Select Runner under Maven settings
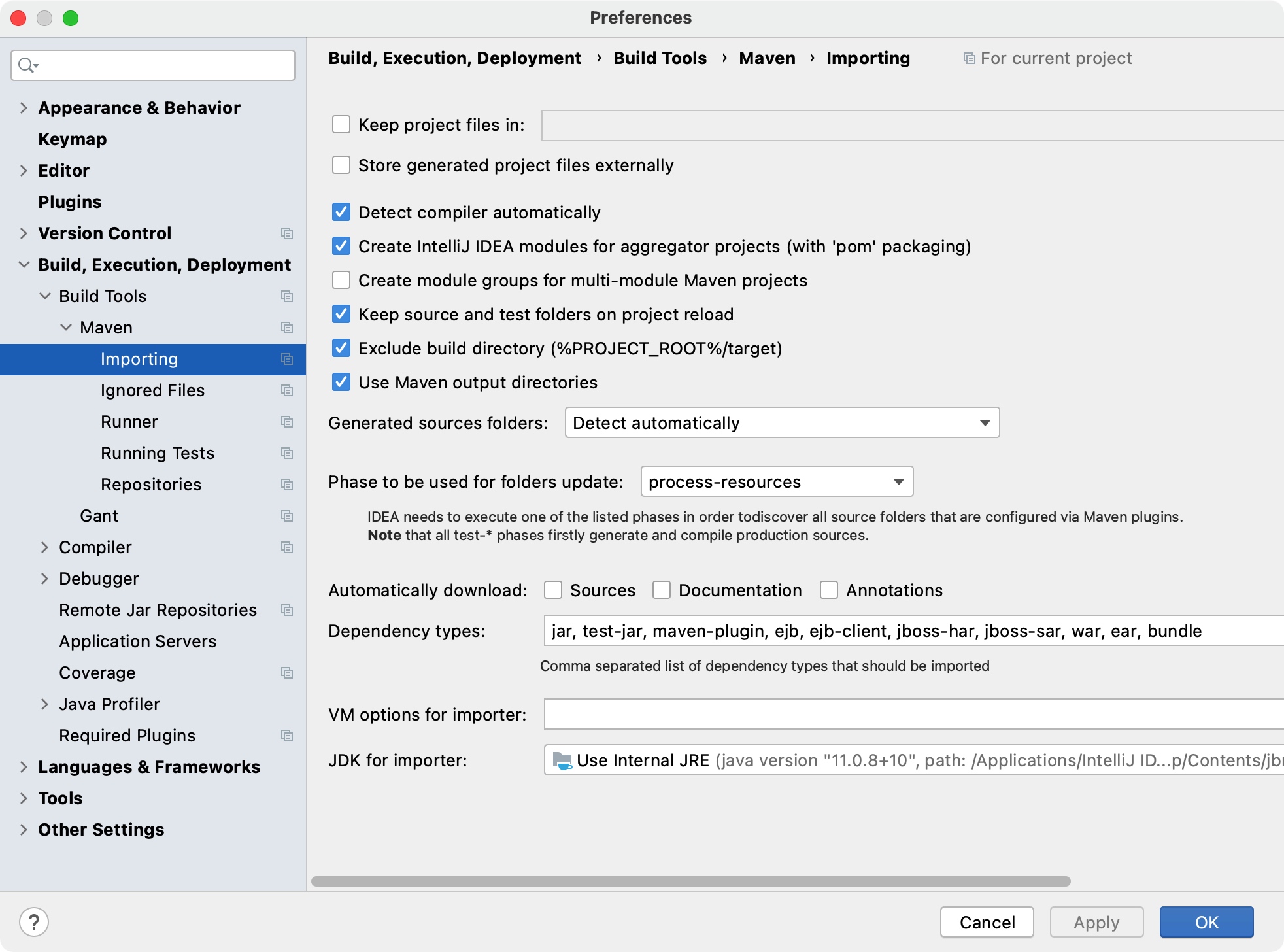1284x952 pixels. coord(129,422)
